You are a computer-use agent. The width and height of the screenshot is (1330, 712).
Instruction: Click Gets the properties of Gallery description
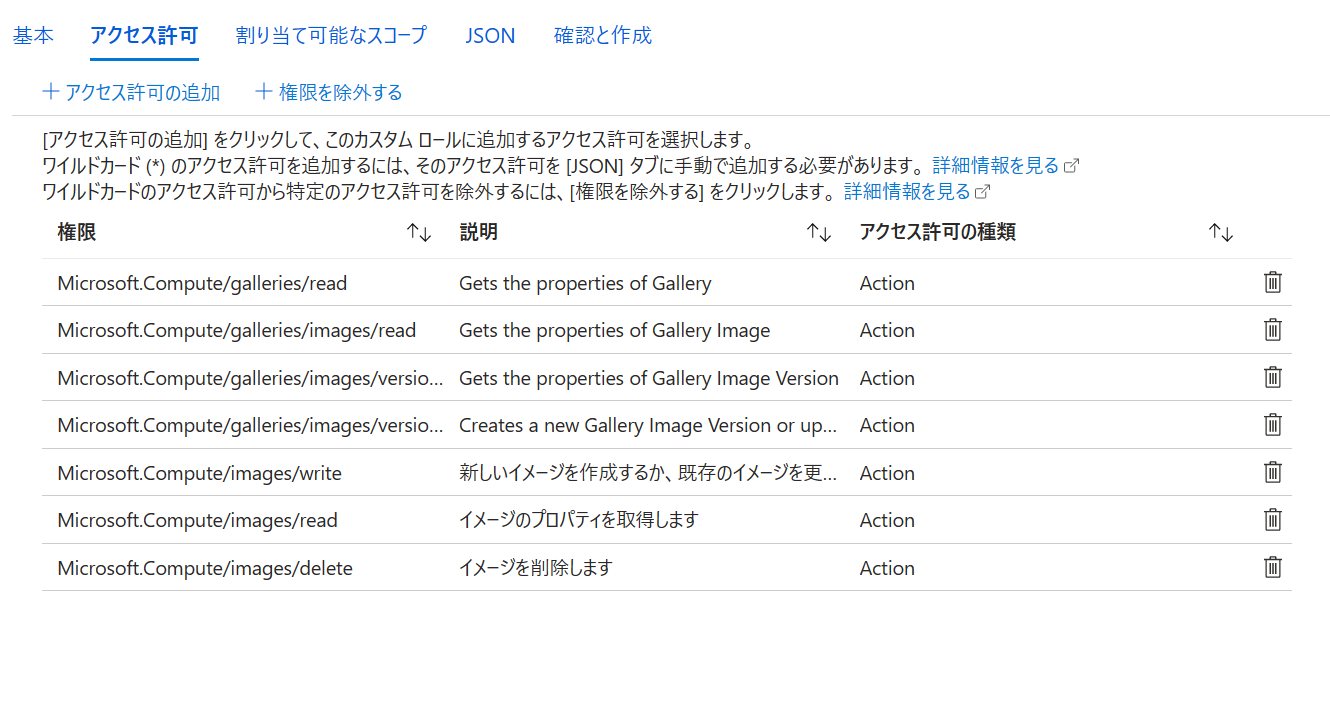point(585,283)
